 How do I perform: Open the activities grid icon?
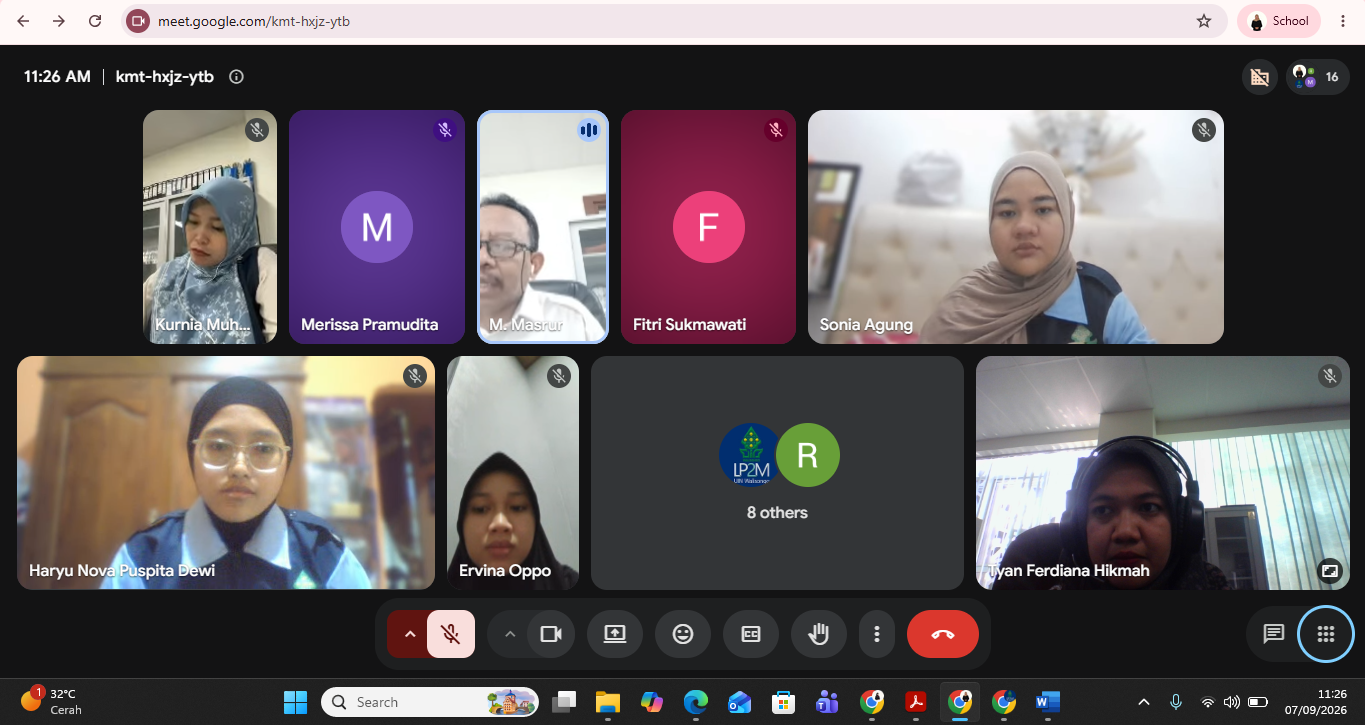(x=1326, y=634)
